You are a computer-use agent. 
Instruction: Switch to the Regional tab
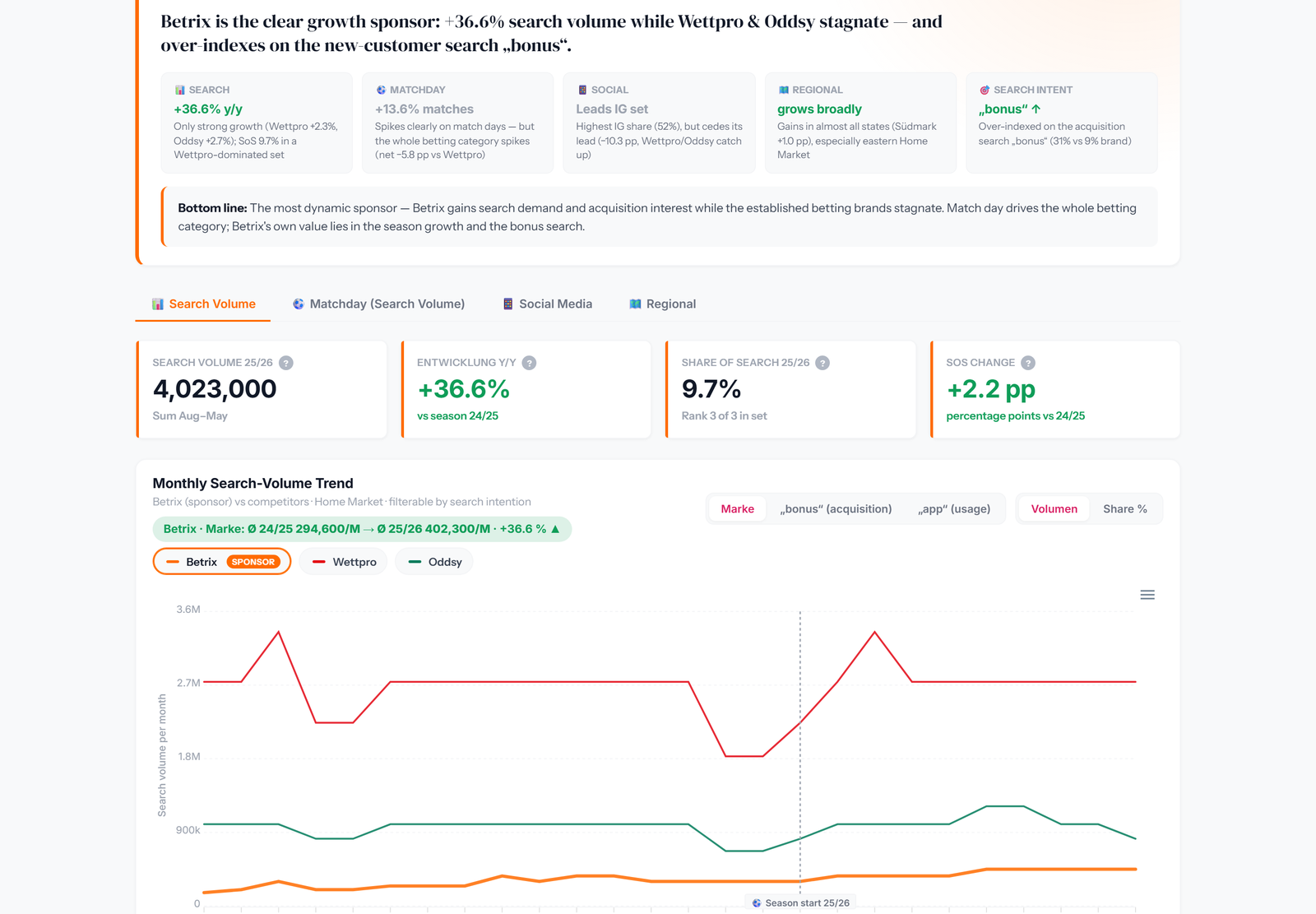tap(662, 304)
